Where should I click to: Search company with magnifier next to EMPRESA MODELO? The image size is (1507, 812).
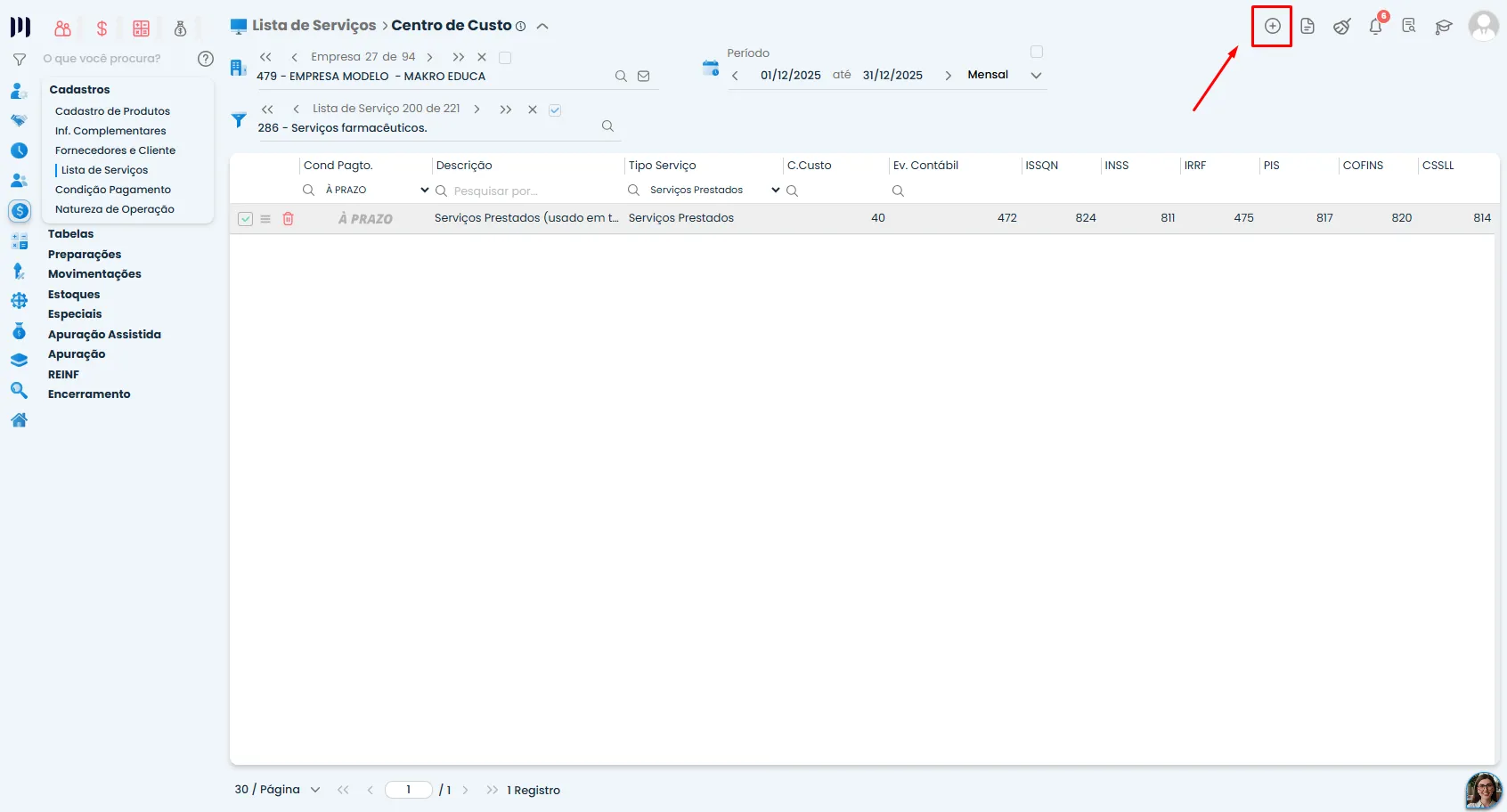tap(621, 77)
